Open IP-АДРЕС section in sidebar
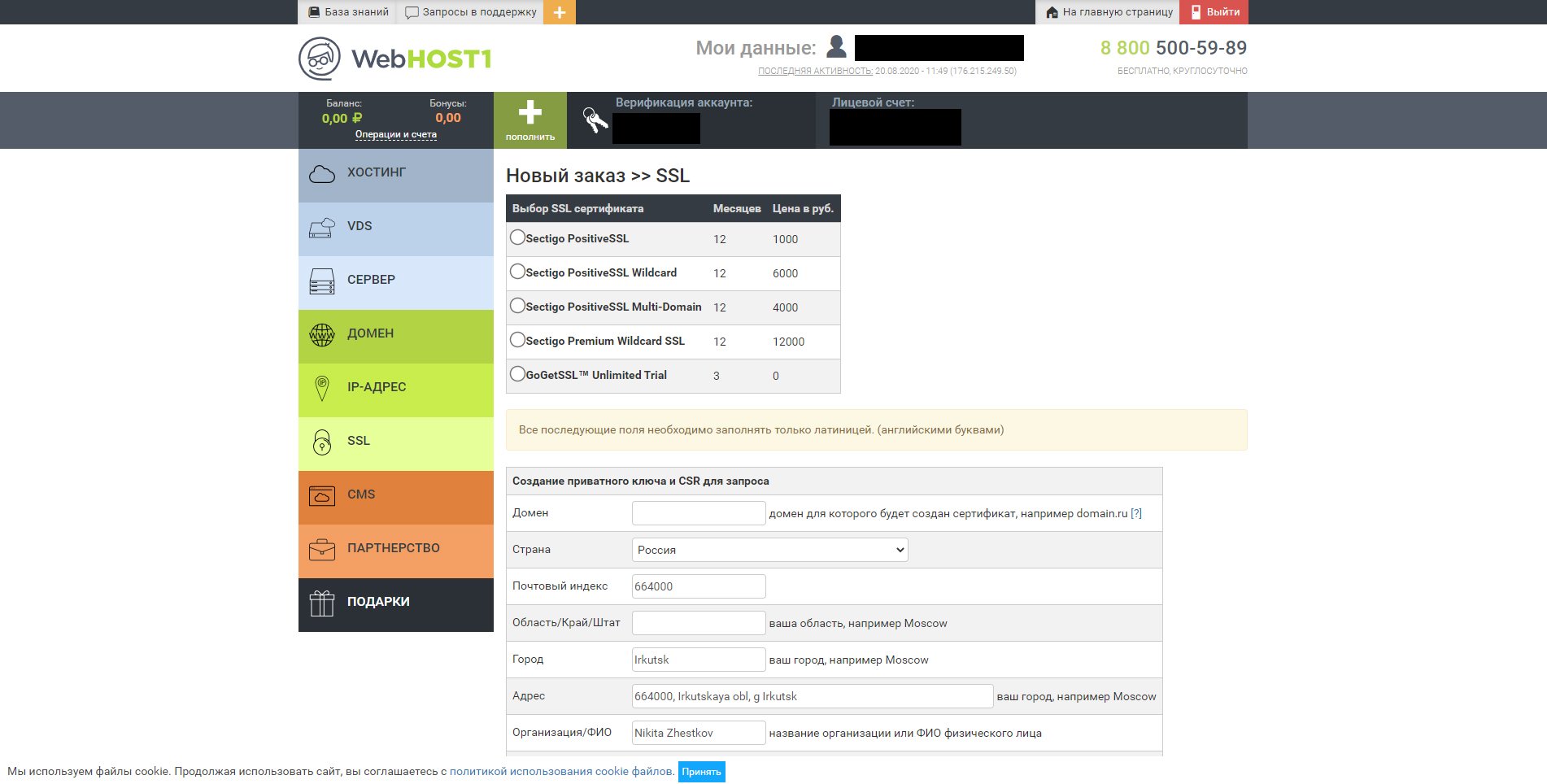 pos(396,390)
